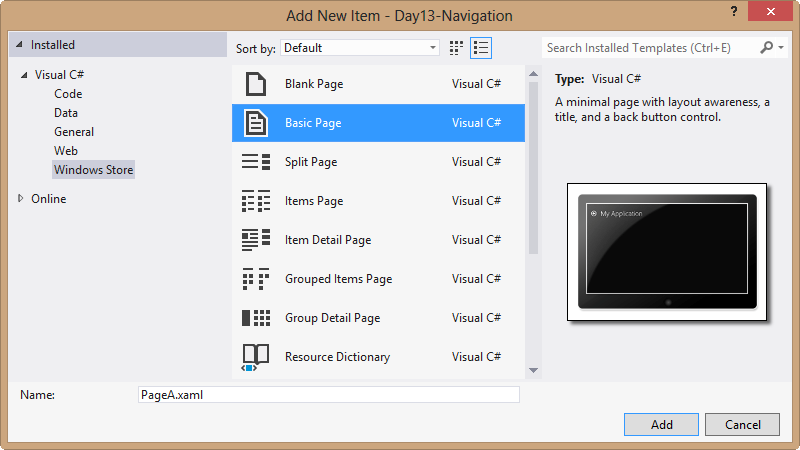Choose the Items Page template icon
Viewport: 800px width, 450px height.
click(x=256, y=201)
